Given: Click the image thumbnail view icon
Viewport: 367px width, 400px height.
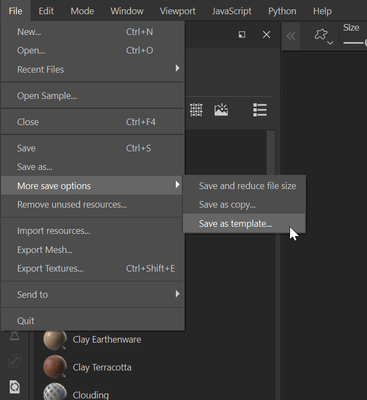Looking at the screenshot, I should [221, 110].
